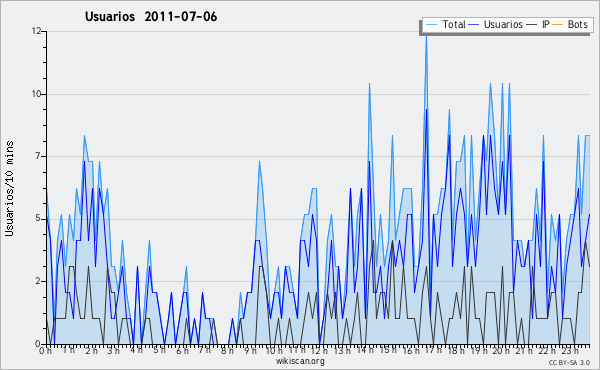Image resolution: width=600 pixels, height=370 pixels.
Task: Click the x-axis label '8 h'
Action: [227, 350]
